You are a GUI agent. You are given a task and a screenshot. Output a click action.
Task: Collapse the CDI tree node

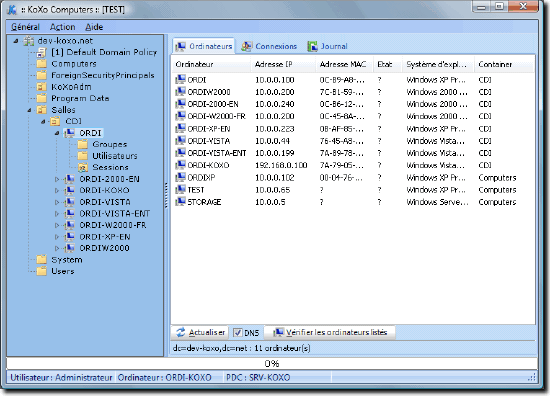43,121
